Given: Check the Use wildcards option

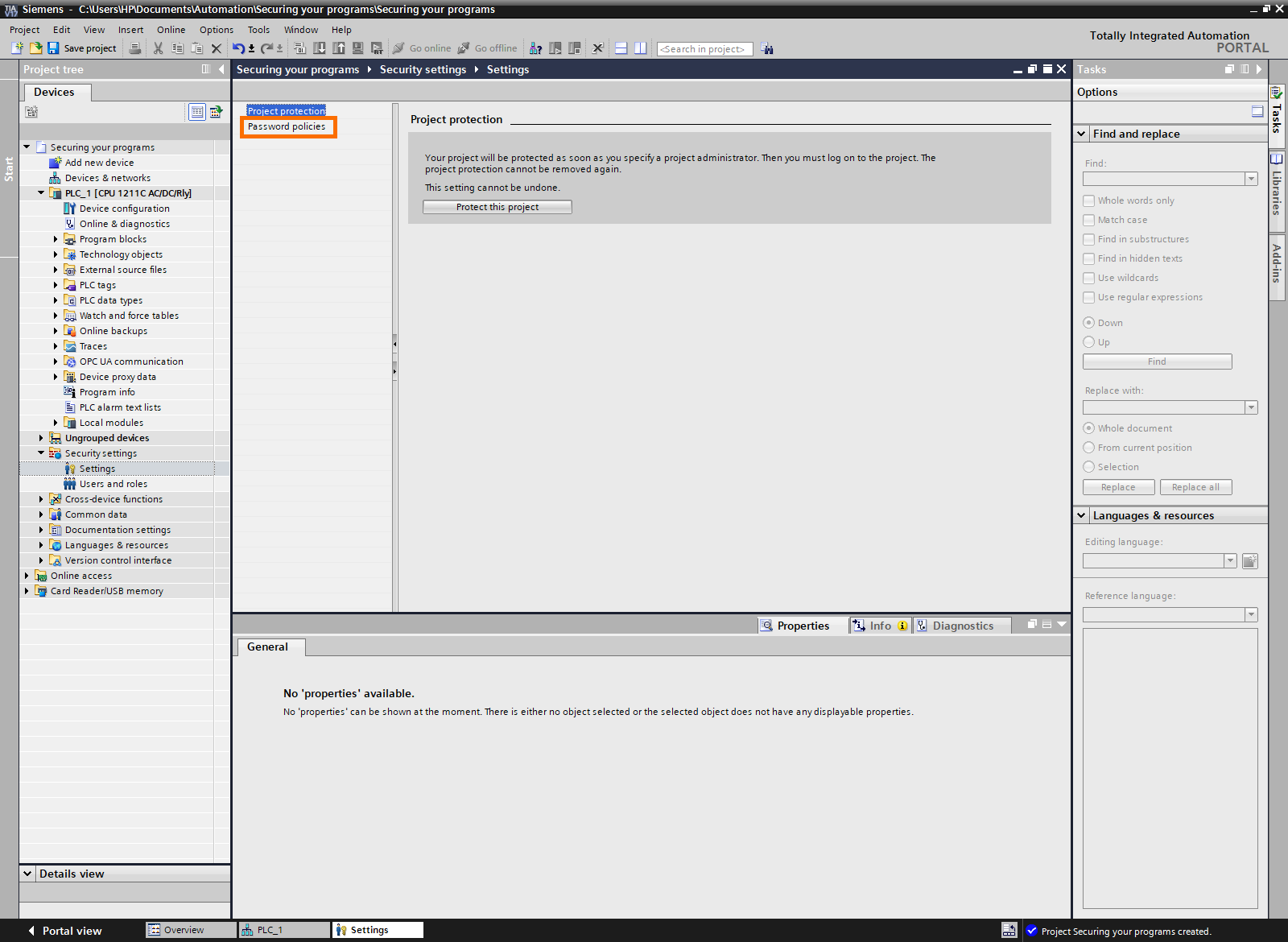Looking at the screenshot, I should click(x=1090, y=277).
